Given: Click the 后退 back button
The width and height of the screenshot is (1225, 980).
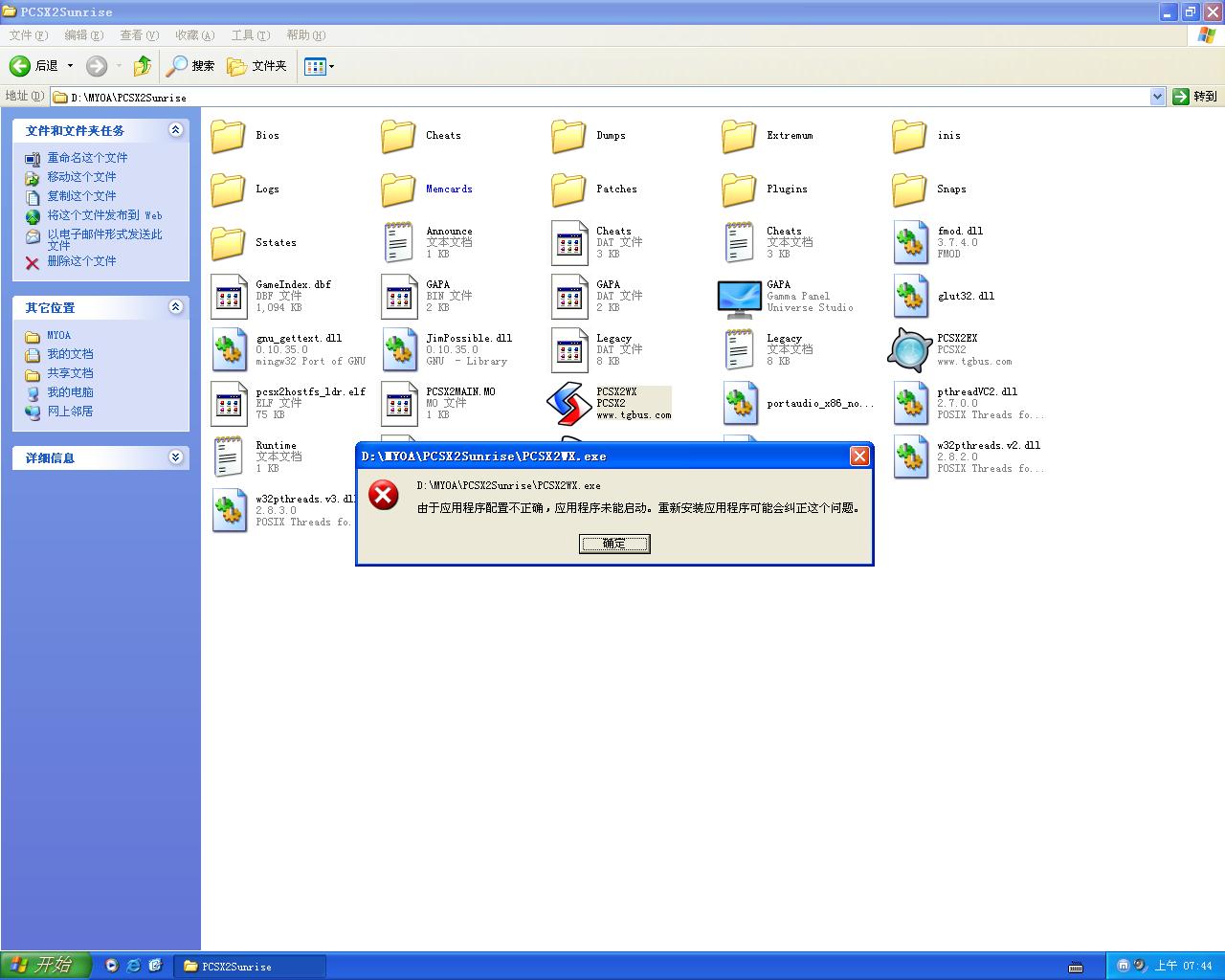Looking at the screenshot, I should pyautogui.click(x=33, y=66).
